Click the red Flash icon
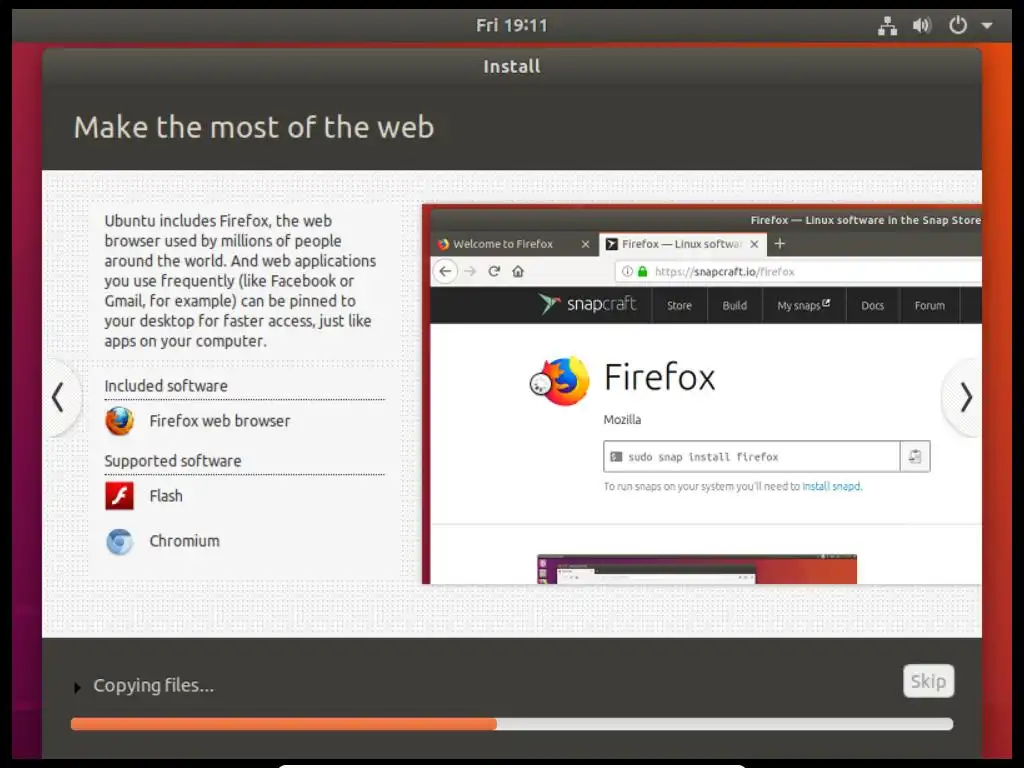Image resolution: width=1024 pixels, height=768 pixels. (120, 496)
